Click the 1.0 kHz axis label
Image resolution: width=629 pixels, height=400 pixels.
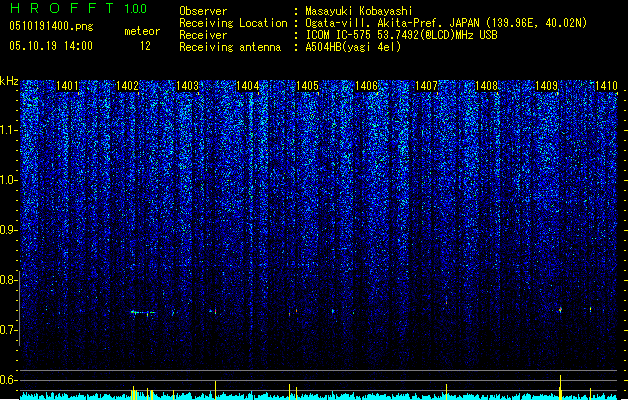coord(8,180)
